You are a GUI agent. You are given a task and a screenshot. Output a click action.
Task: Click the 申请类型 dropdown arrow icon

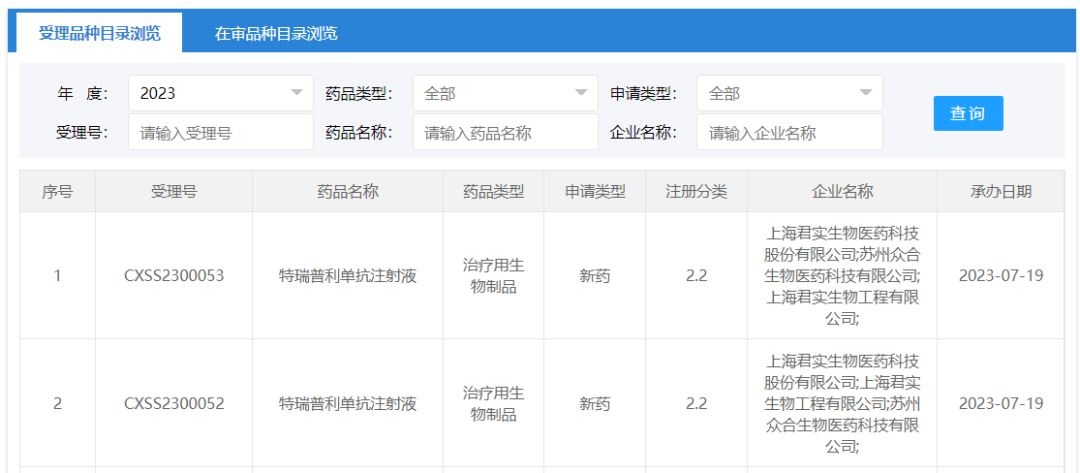click(865, 93)
